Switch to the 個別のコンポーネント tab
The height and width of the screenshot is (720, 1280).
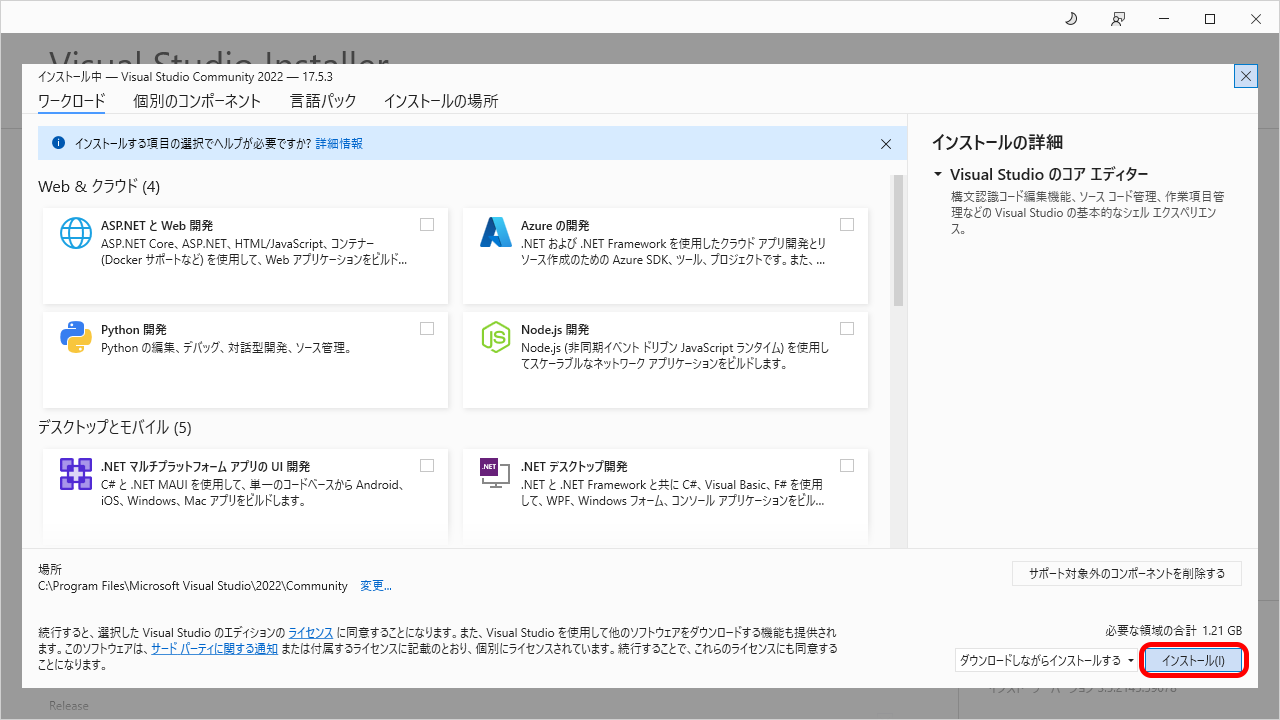click(197, 101)
